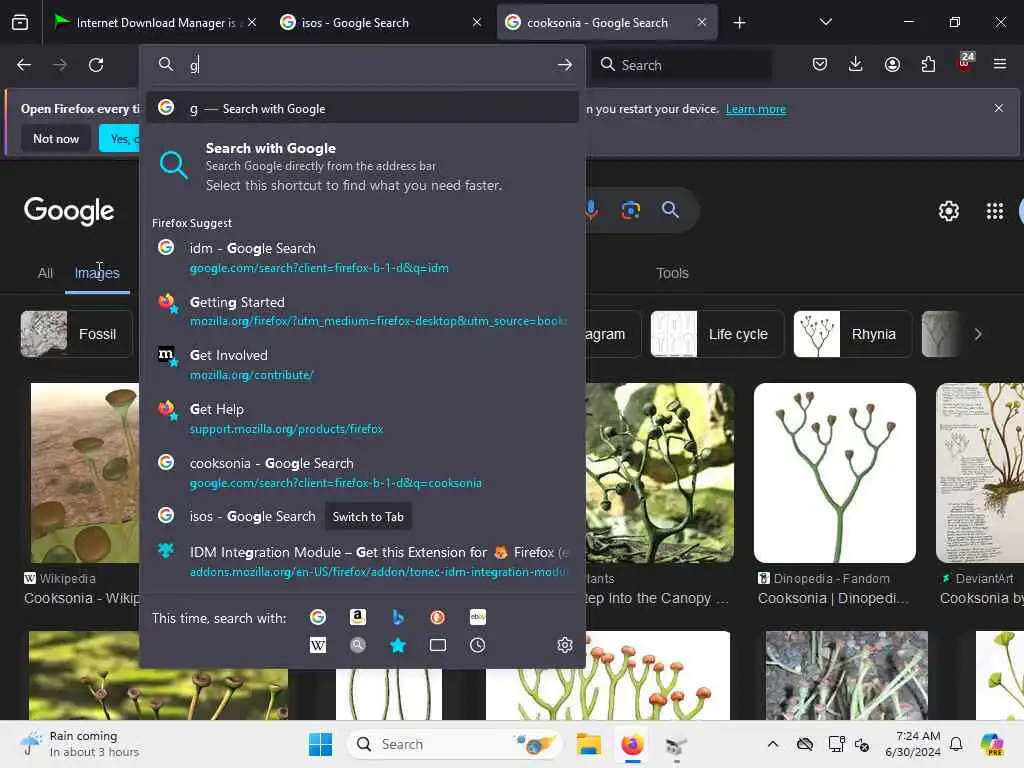Open the Windows Start menu
This screenshot has width=1024, height=768.
click(320, 744)
